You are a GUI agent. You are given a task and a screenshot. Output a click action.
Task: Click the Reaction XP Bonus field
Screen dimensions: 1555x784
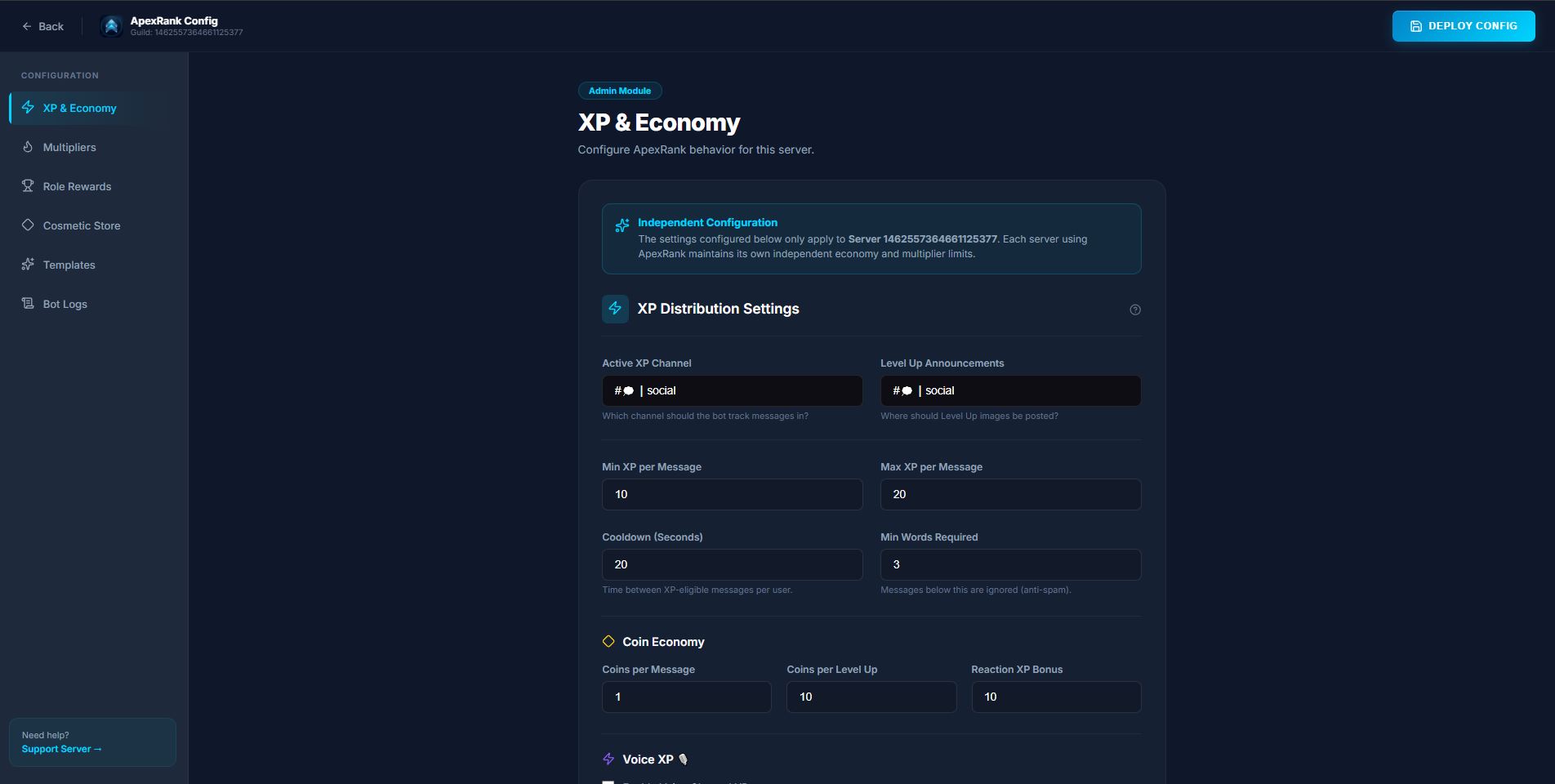point(1056,697)
